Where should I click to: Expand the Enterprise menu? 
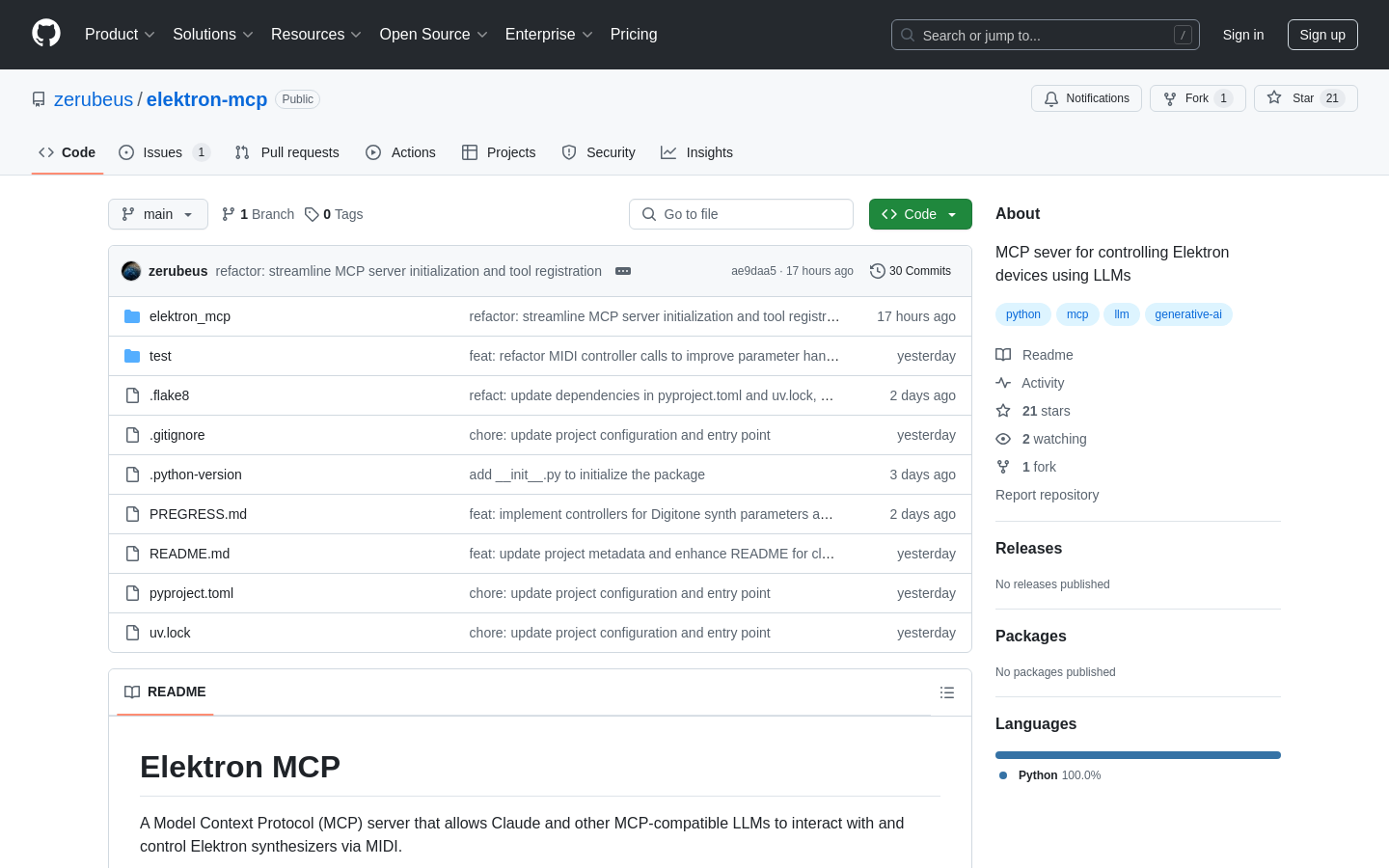549,34
